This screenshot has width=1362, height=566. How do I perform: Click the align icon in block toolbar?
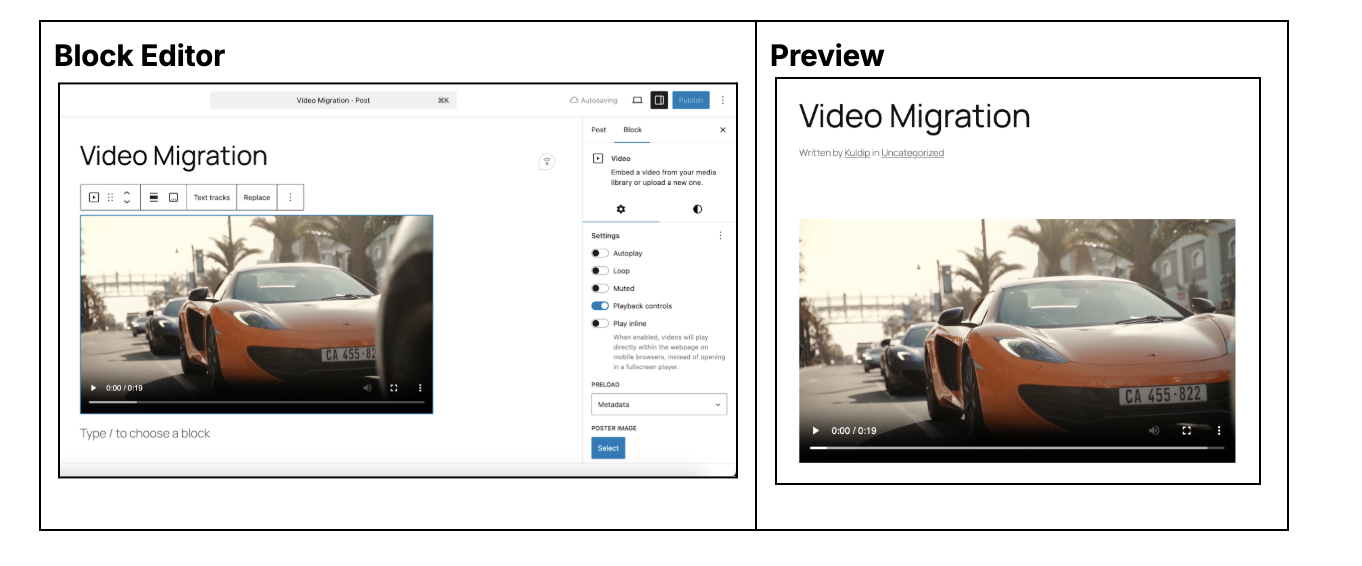tap(154, 198)
